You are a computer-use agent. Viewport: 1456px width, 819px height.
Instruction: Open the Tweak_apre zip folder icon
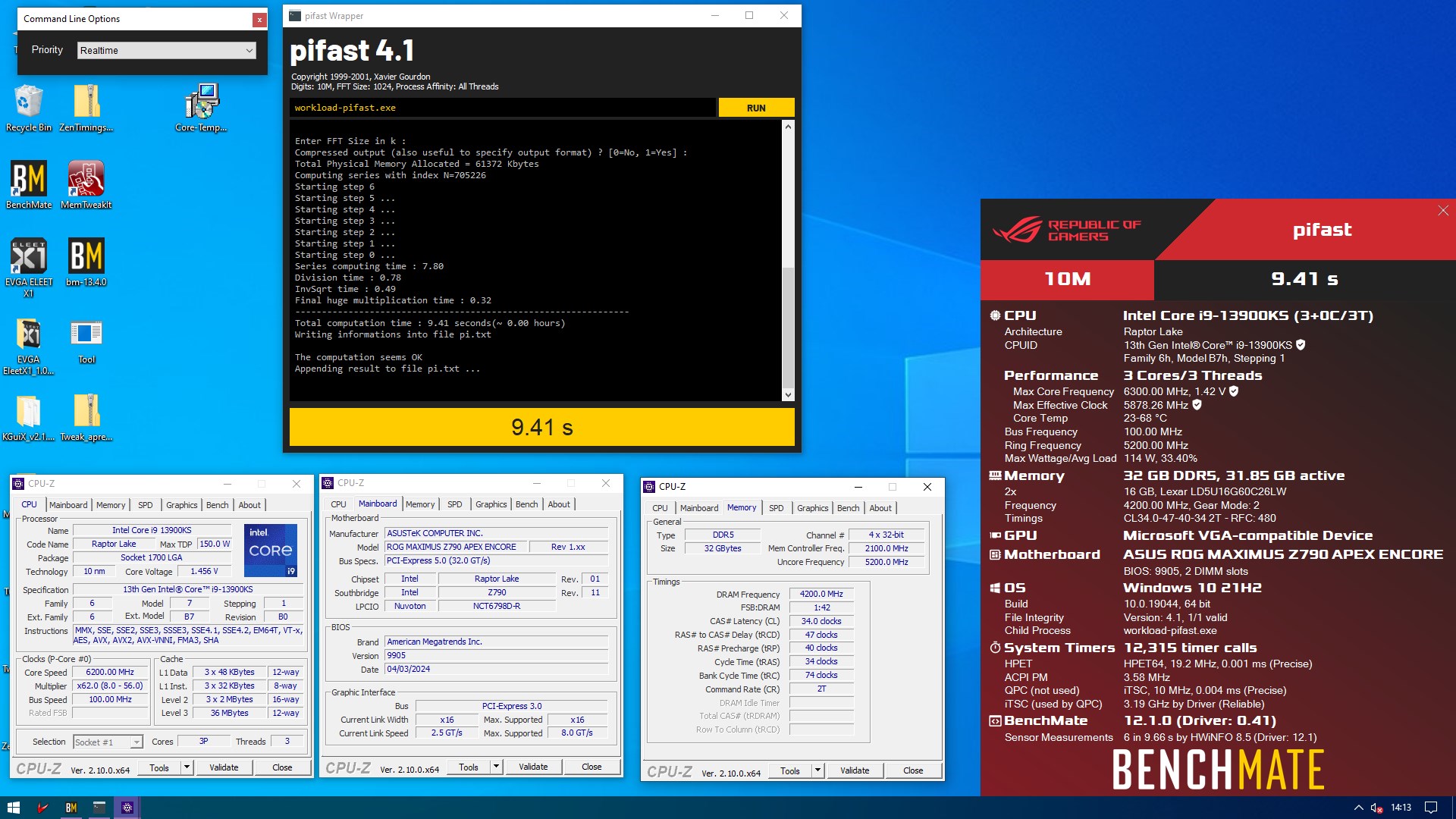(x=86, y=418)
